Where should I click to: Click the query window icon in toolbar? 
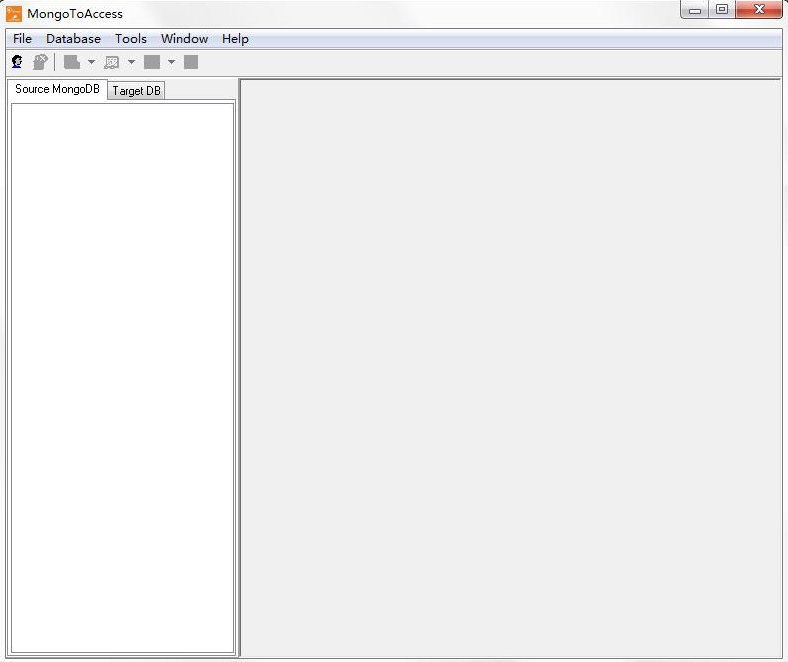112,62
